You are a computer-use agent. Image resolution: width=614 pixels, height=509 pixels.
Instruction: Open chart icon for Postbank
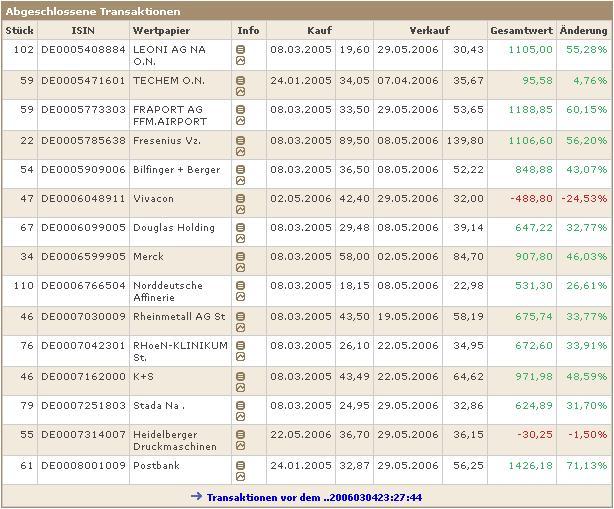pos(240,477)
